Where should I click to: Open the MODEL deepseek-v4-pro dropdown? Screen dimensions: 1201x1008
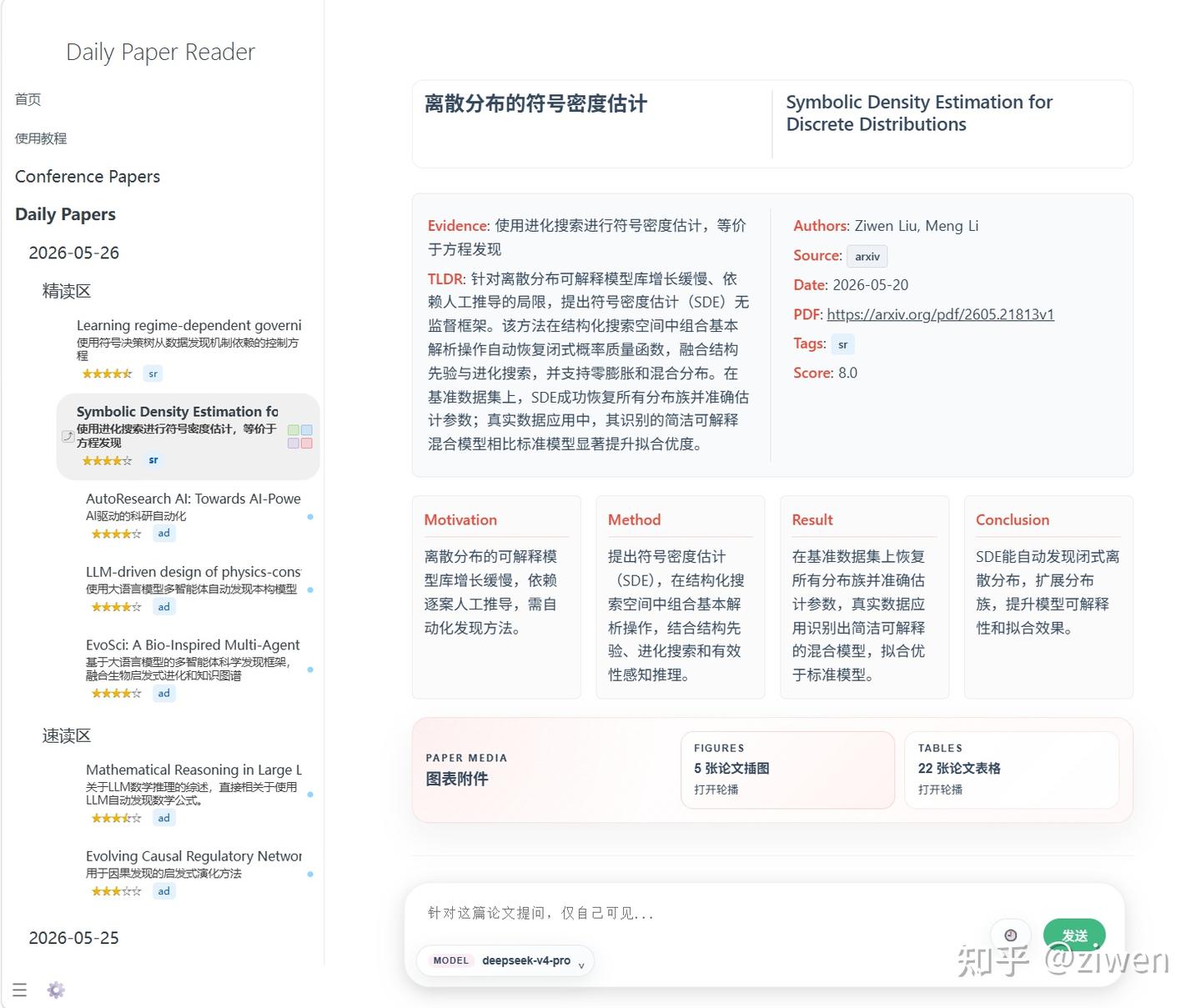(505, 960)
